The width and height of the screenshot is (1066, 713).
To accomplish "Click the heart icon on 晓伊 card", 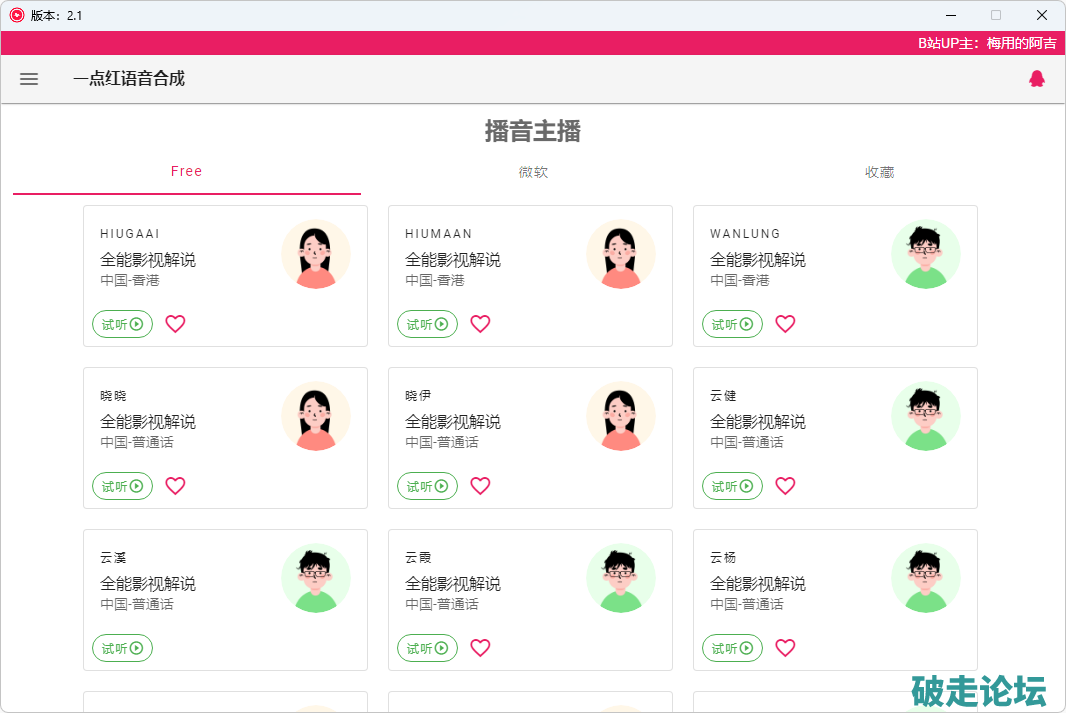I will point(480,486).
